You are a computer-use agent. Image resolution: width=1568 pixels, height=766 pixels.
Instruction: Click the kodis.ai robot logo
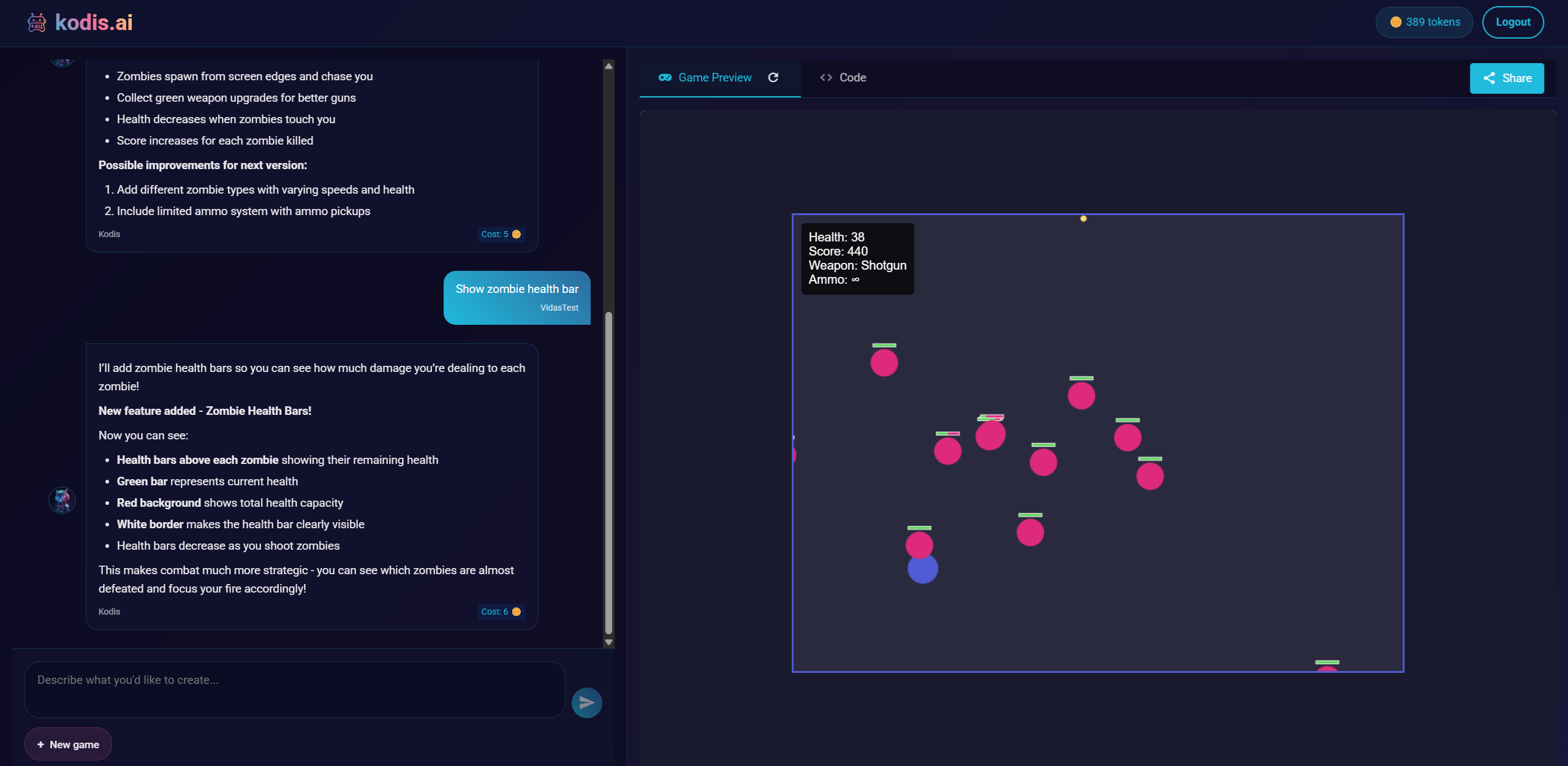[x=36, y=22]
